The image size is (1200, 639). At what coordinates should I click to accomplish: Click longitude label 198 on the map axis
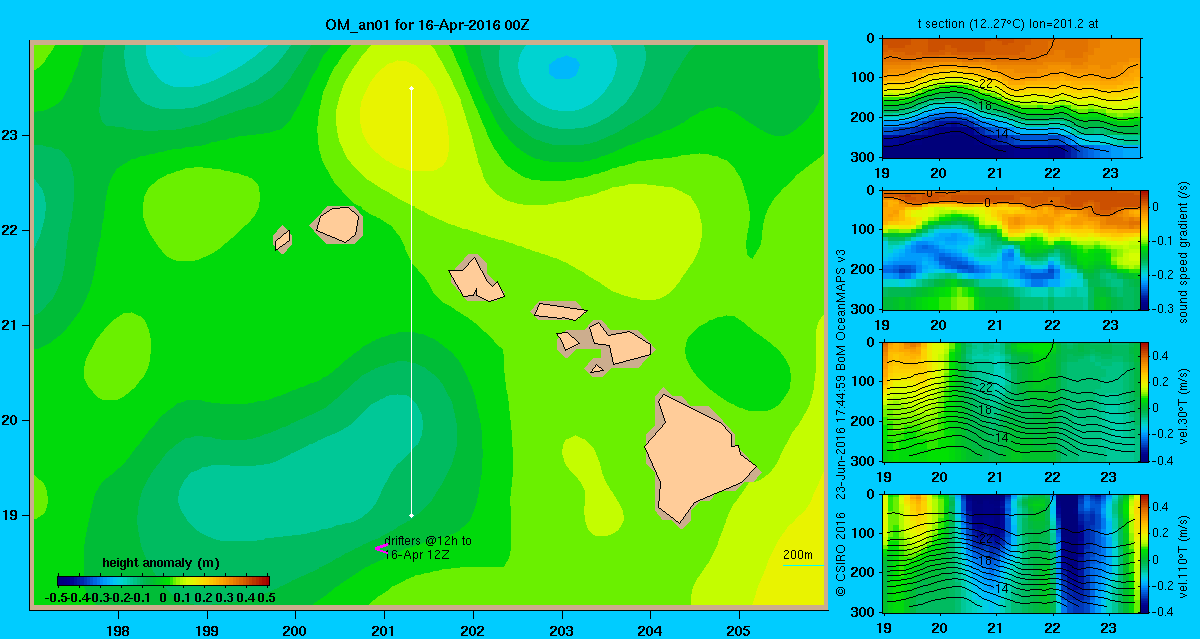click(118, 630)
